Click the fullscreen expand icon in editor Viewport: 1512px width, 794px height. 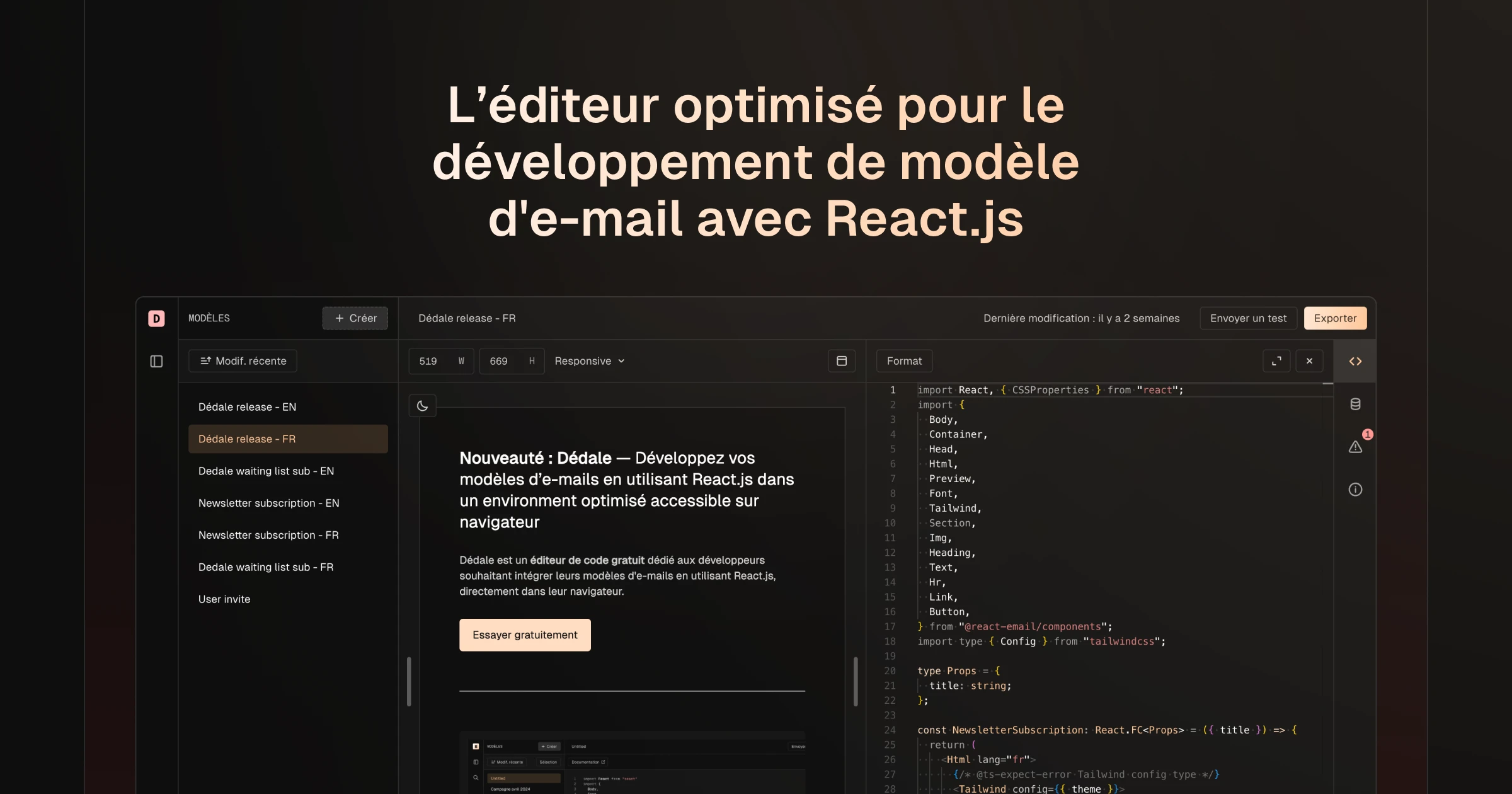(1276, 360)
